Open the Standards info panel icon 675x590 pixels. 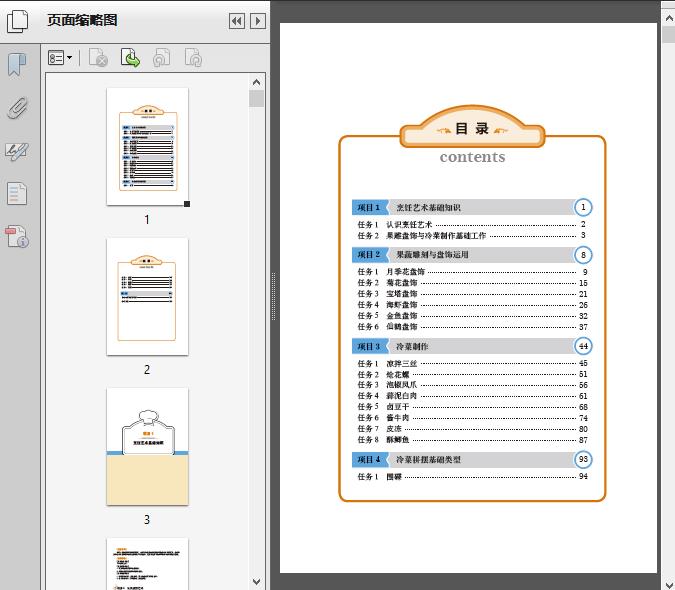(x=17, y=236)
